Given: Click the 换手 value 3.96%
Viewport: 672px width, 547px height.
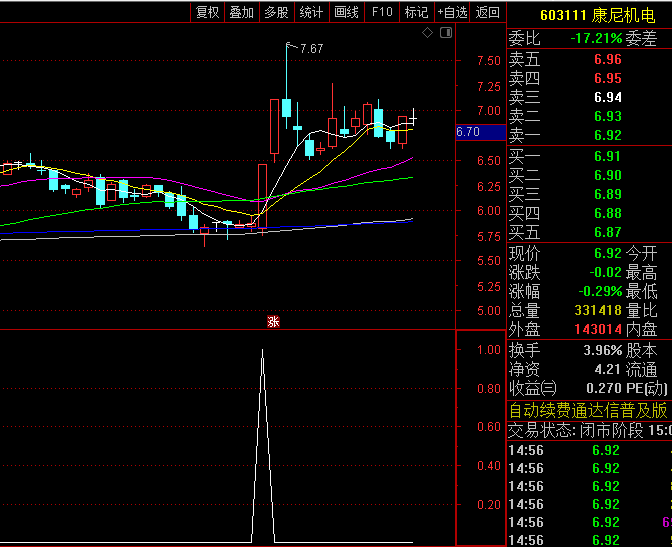Looking at the screenshot, I should 603,350.
